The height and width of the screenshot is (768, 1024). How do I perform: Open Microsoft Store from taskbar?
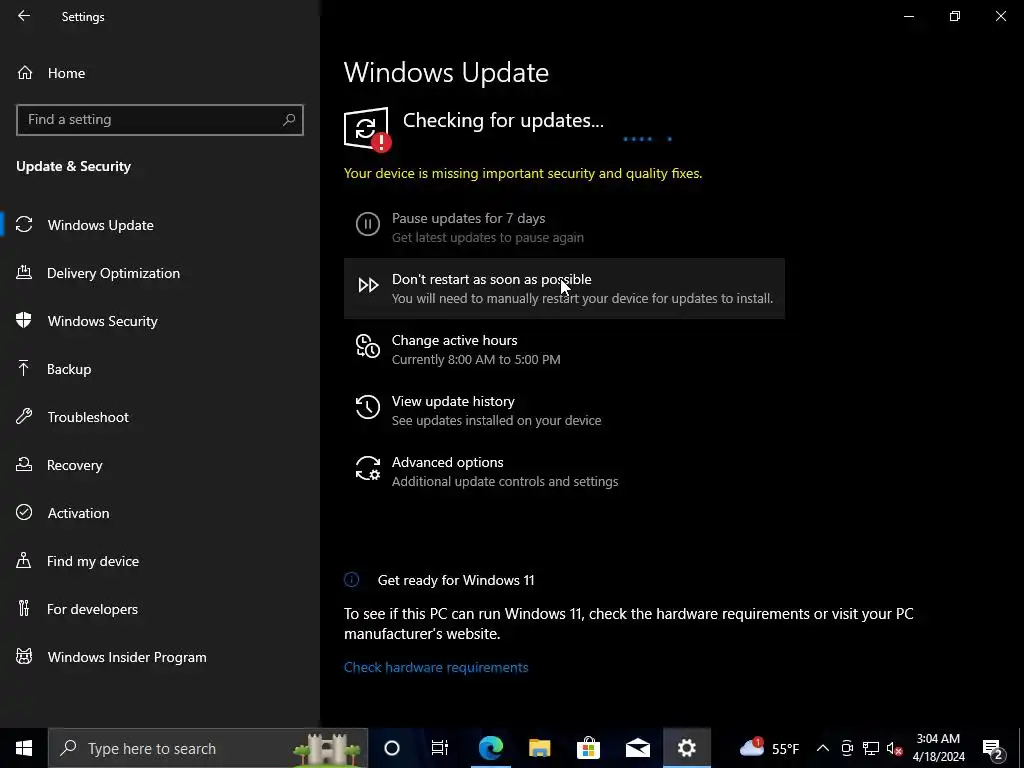tap(588, 748)
